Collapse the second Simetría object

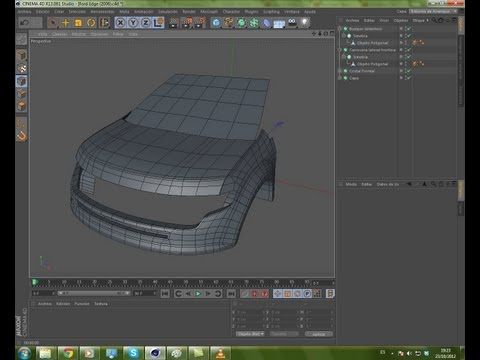344,57
